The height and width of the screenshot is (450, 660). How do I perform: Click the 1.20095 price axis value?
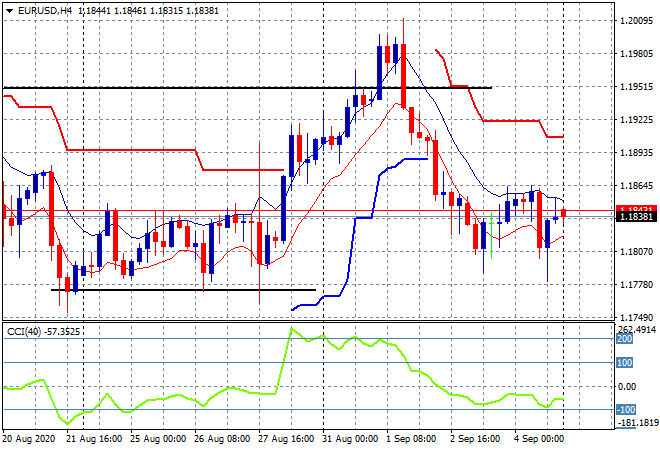[x=637, y=21]
